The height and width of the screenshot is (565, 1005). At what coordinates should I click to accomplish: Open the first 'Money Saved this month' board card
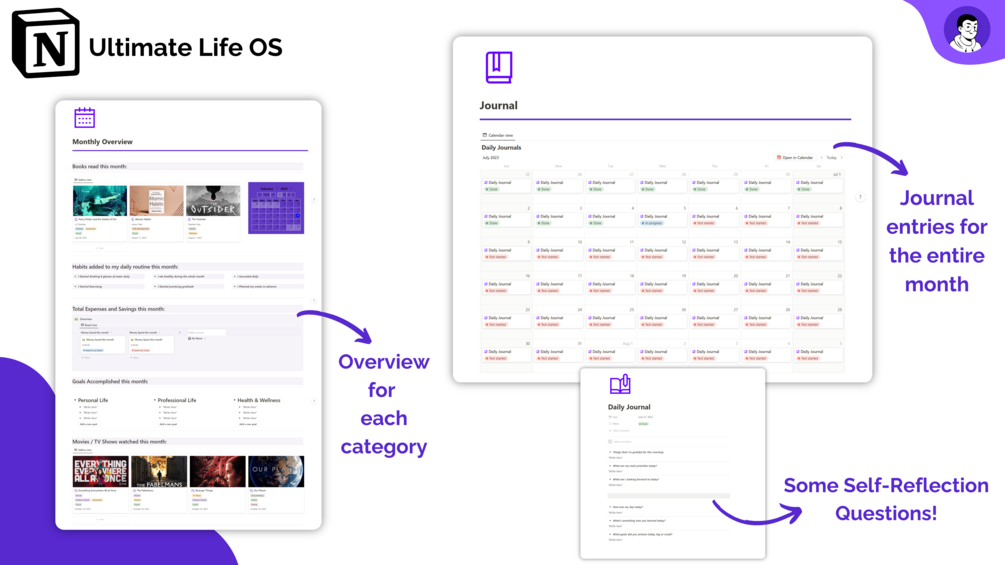103,345
